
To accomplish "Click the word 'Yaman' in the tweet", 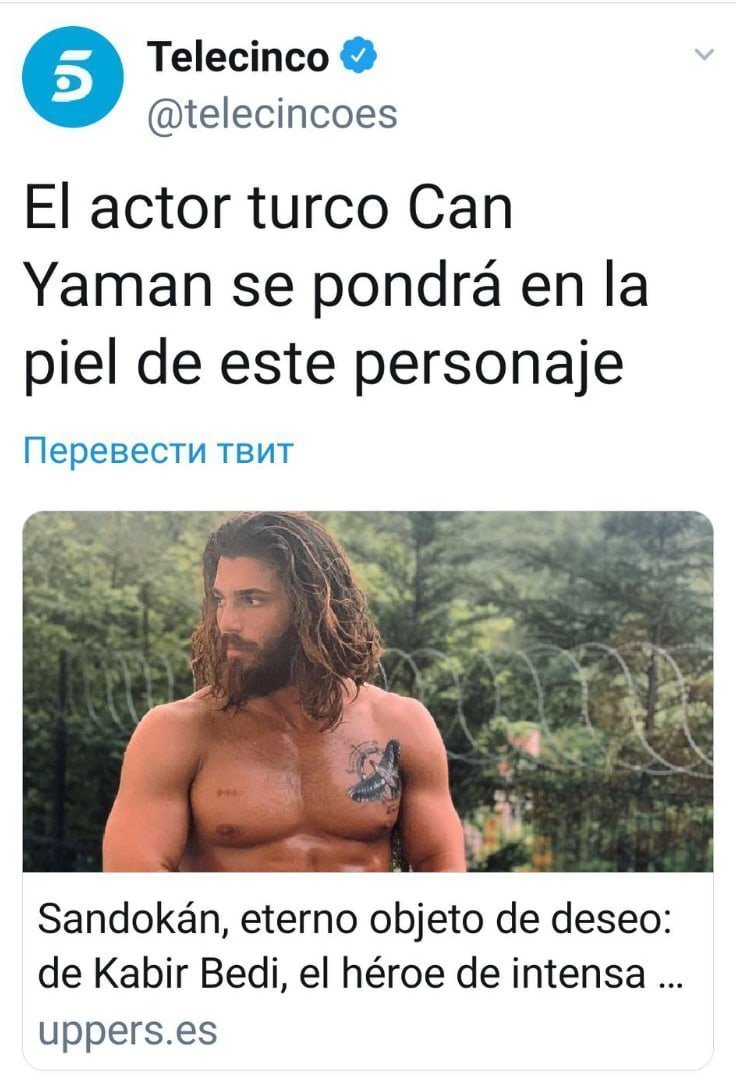I will pos(118,286).
